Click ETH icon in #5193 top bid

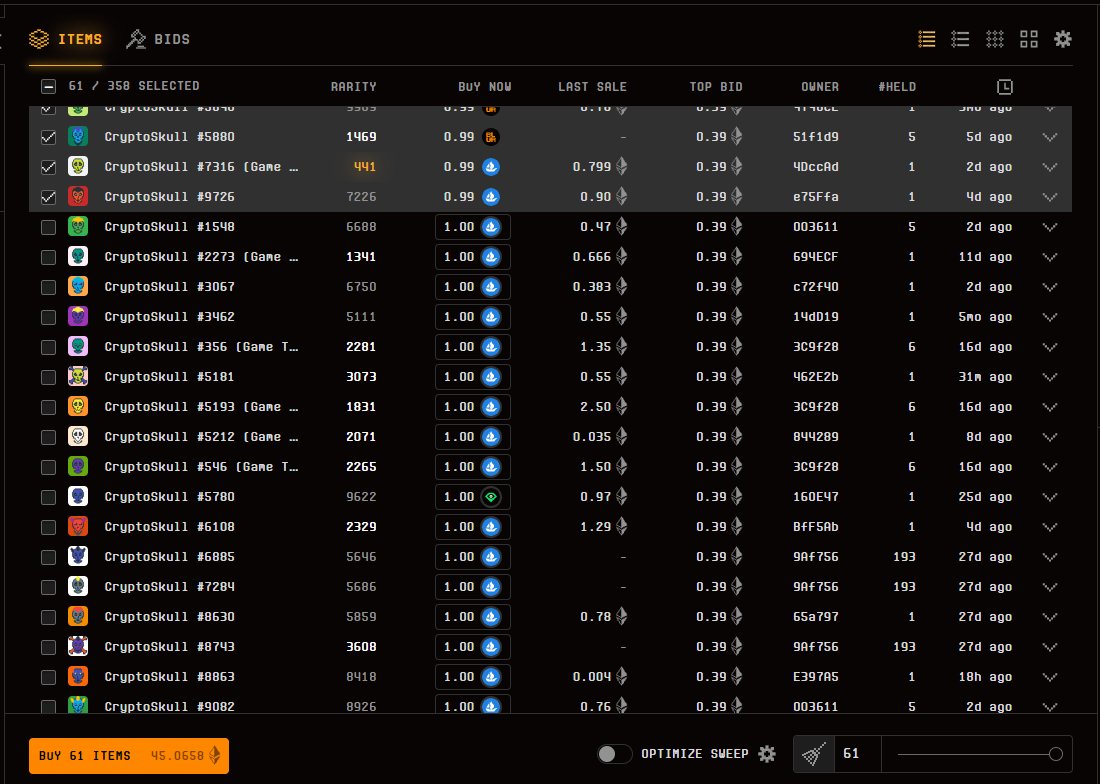click(737, 407)
